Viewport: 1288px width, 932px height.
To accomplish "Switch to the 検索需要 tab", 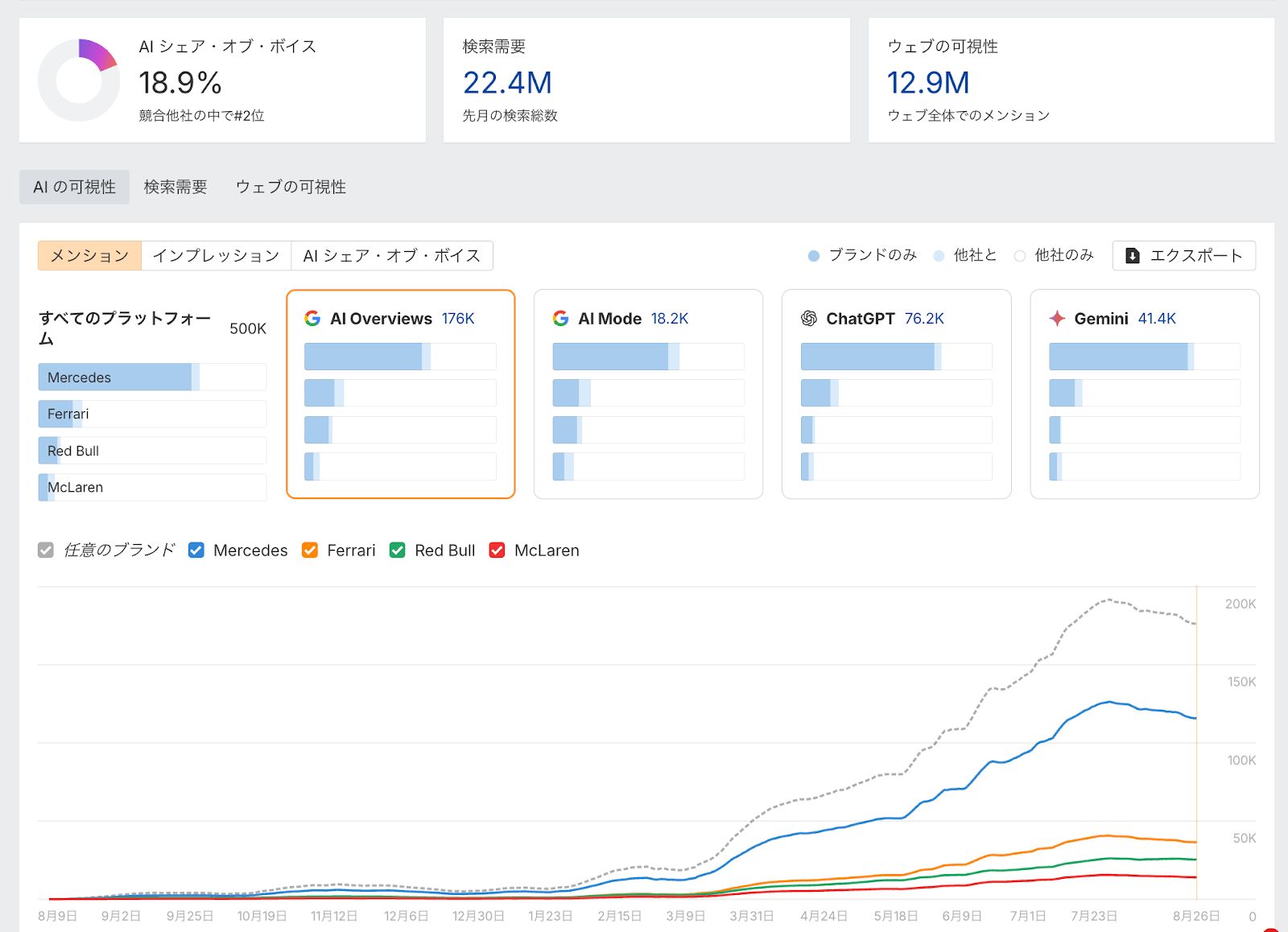I will click(175, 187).
